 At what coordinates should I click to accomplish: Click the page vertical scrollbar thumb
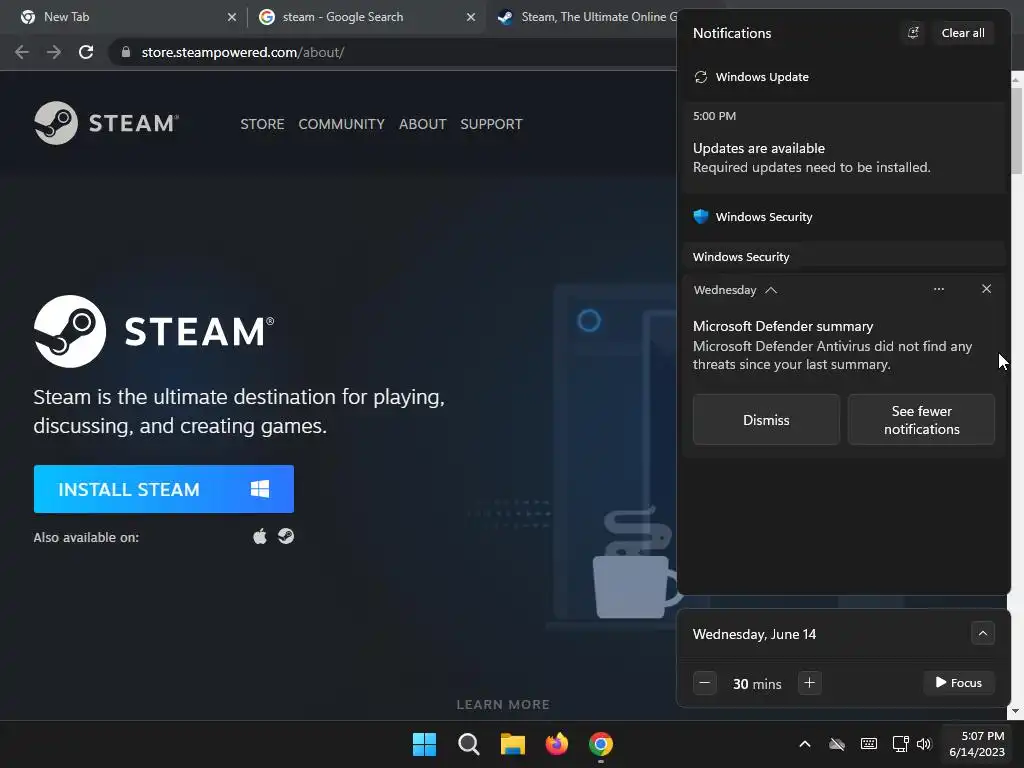(x=1017, y=131)
